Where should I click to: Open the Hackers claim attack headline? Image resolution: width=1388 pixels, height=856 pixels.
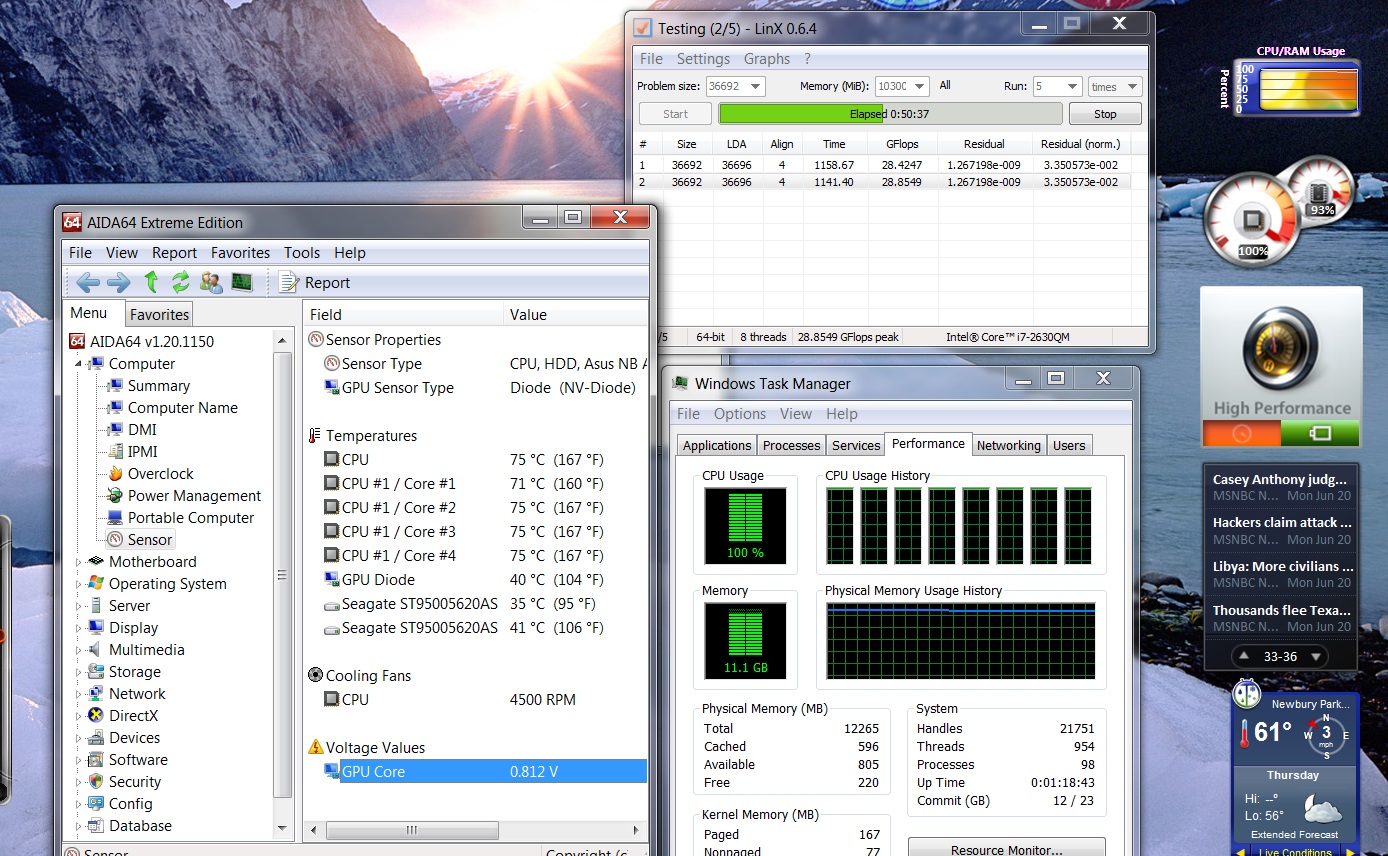1282,522
